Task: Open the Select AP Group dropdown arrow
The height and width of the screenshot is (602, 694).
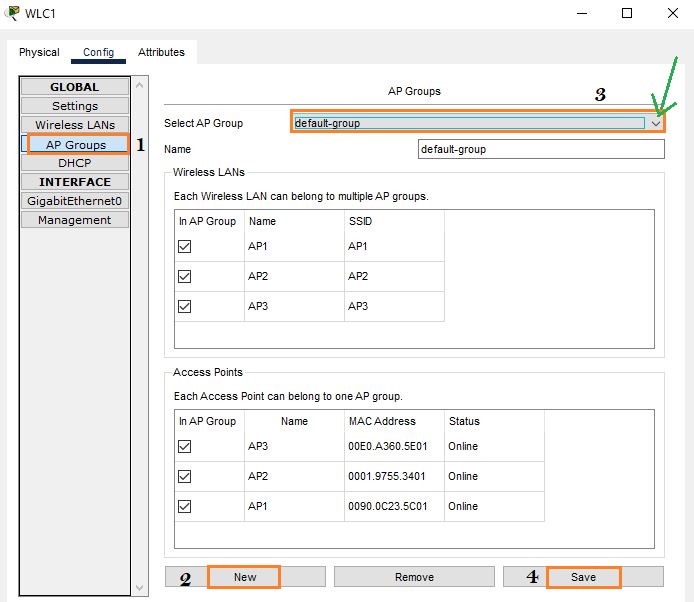Action: pyautogui.click(x=655, y=123)
